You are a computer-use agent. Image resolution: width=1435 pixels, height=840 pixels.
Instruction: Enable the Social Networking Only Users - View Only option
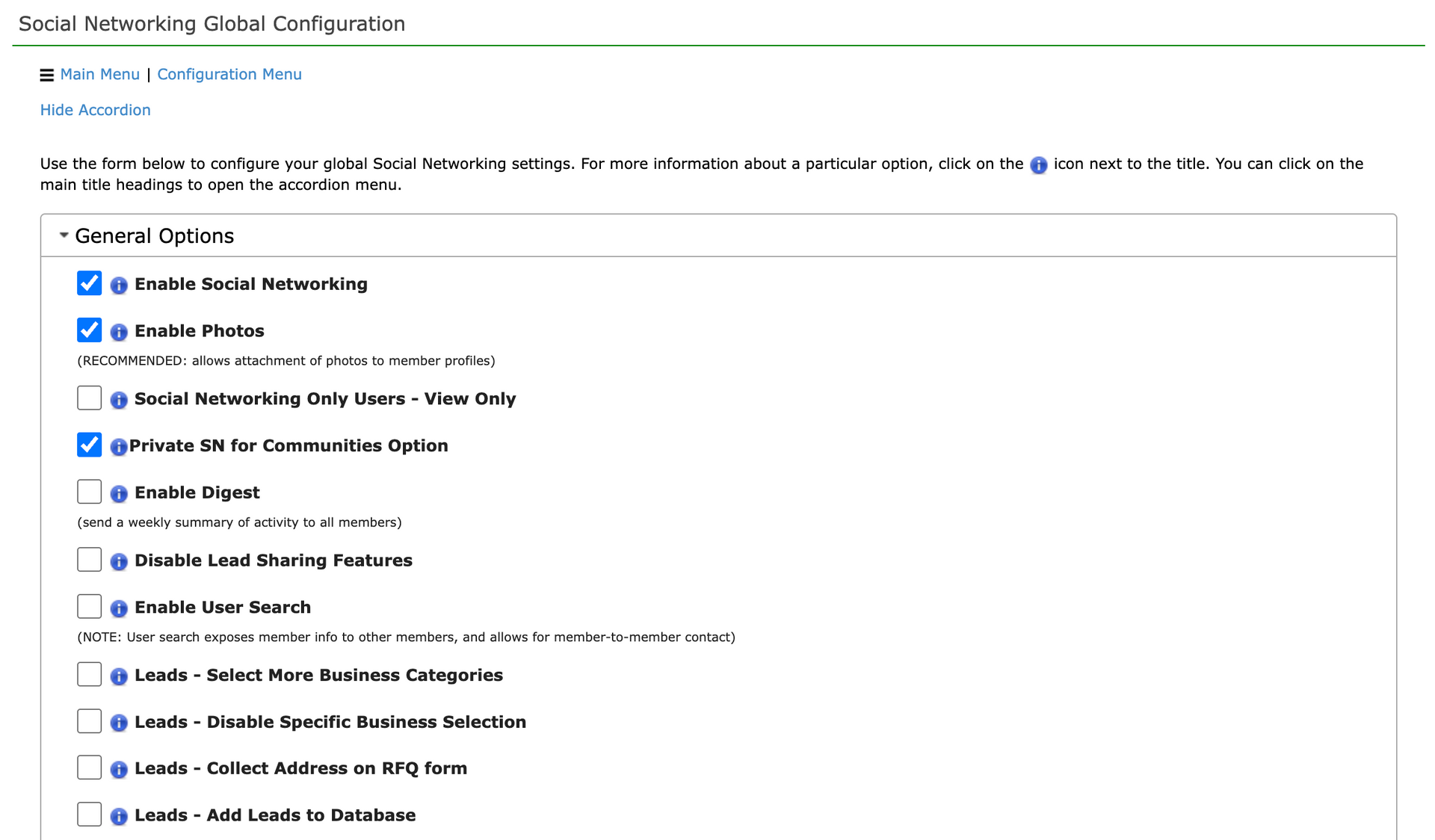pos(88,398)
